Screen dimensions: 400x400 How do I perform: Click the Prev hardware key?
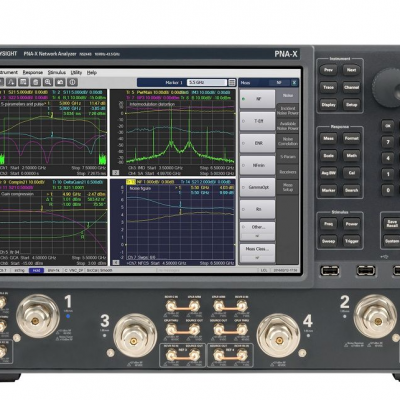pyautogui.click(x=328, y=70)
